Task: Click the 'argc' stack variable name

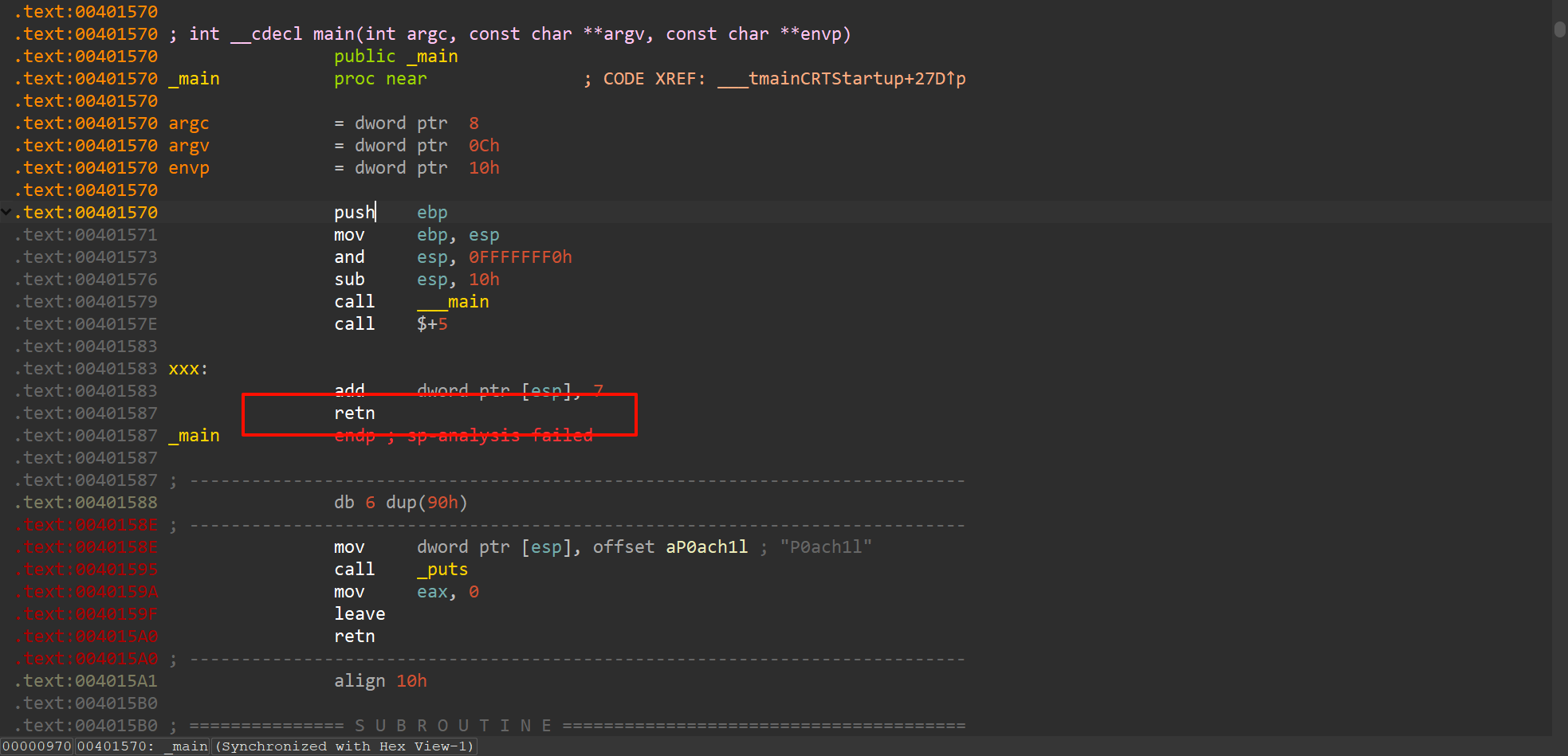Action: [x=189, y=123]
